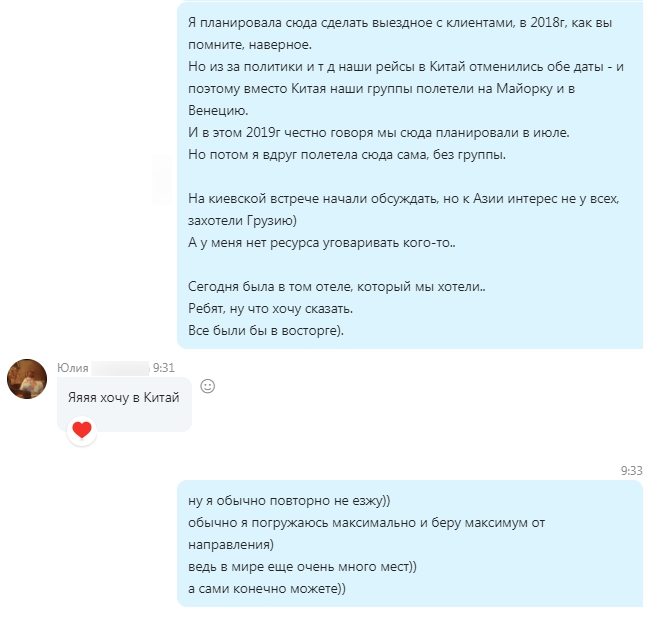This screenshot has width=653, height=617.
Task: Click the sentence starting 'На киевской встрече'
Action: tap(404, 199)
